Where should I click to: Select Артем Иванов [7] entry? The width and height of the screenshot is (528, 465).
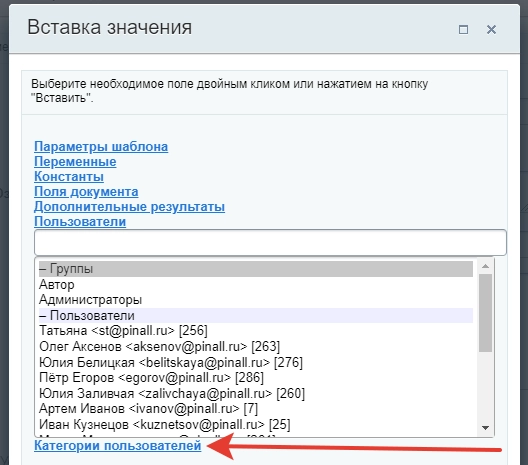coord(256,408)
